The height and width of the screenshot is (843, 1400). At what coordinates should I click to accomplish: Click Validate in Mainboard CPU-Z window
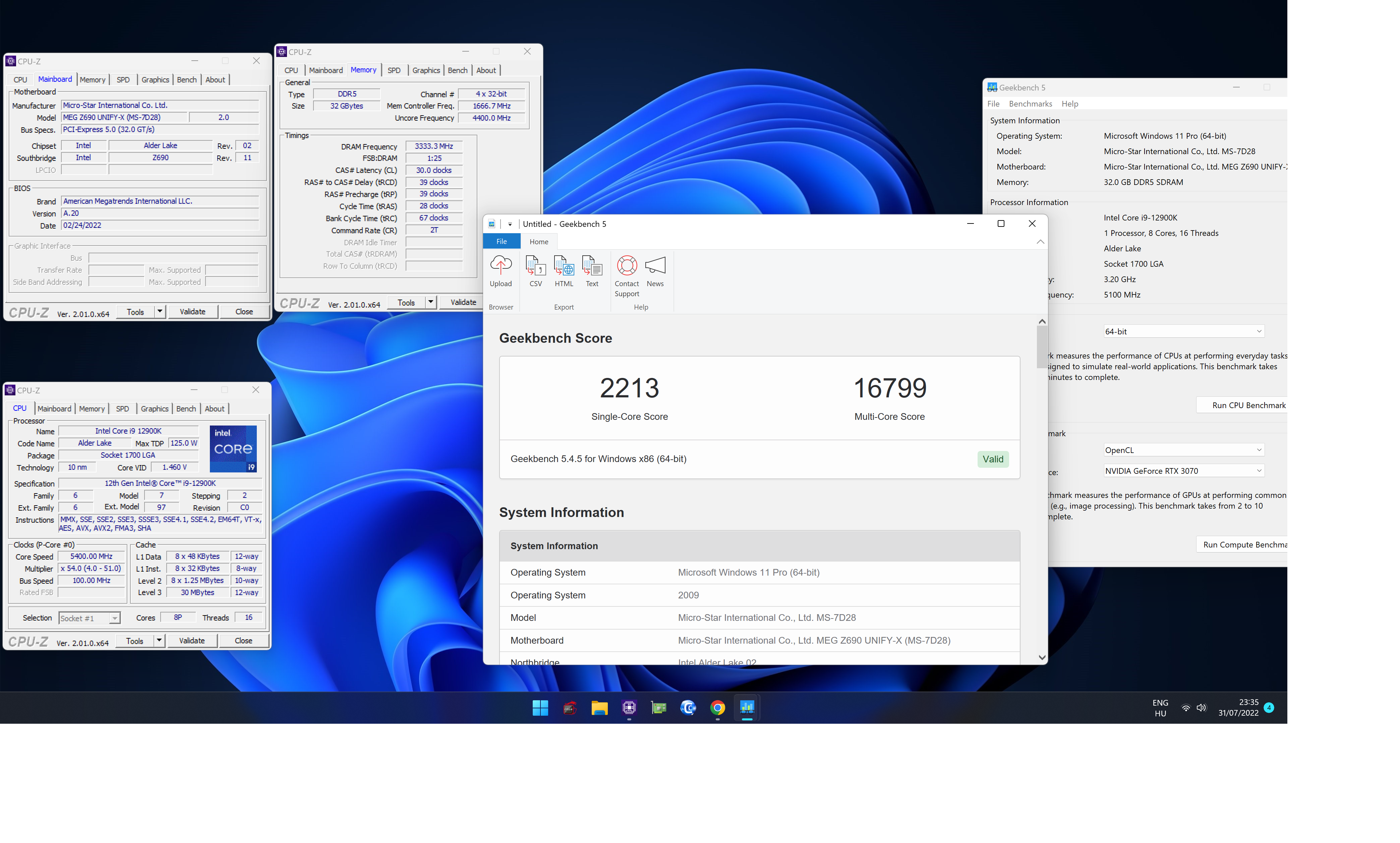[193, 311]
